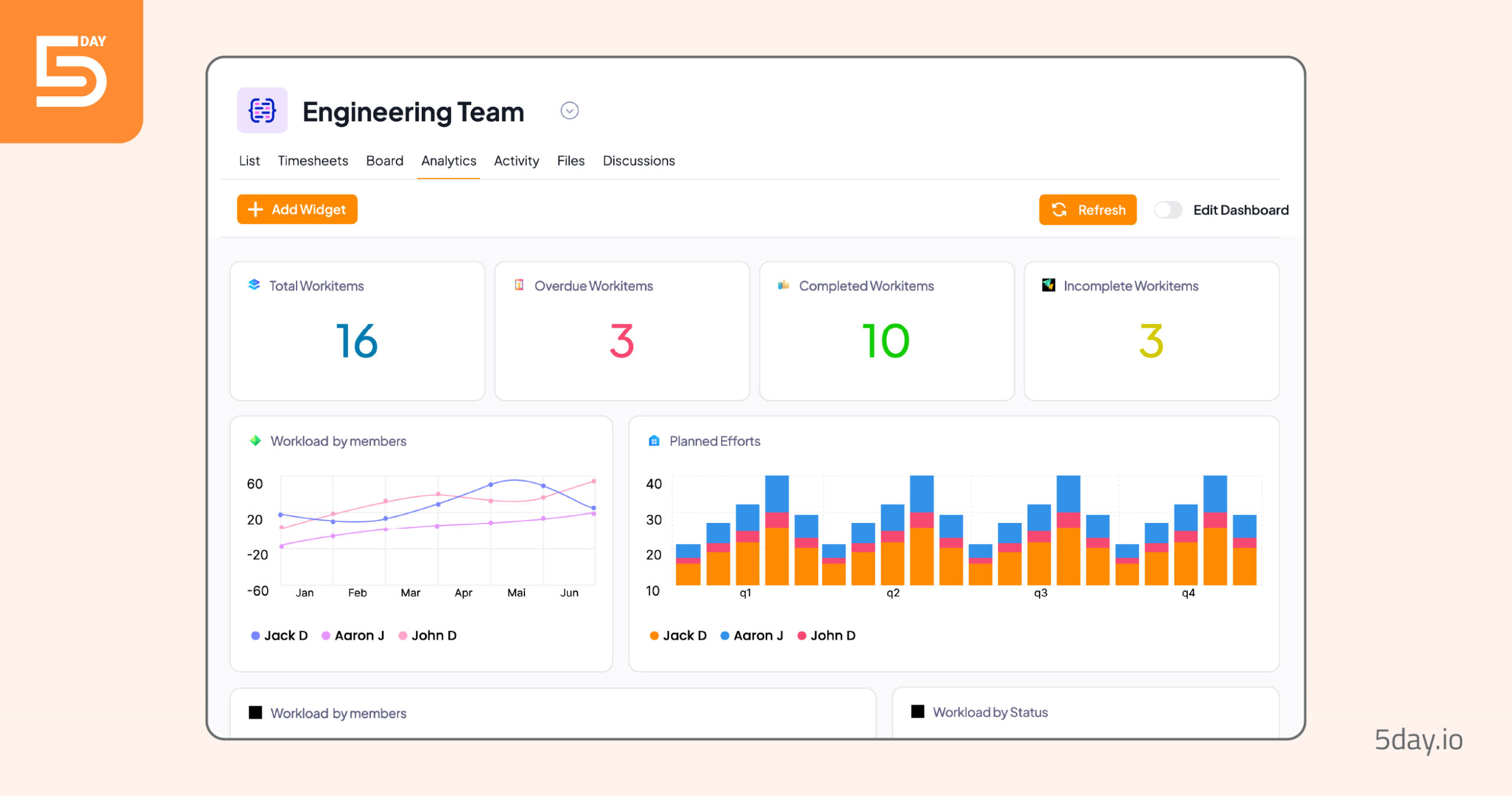Click the black icon of bottom Workload by members
The width and height of the screenshot is (1512, 796).
click(255, 712)
